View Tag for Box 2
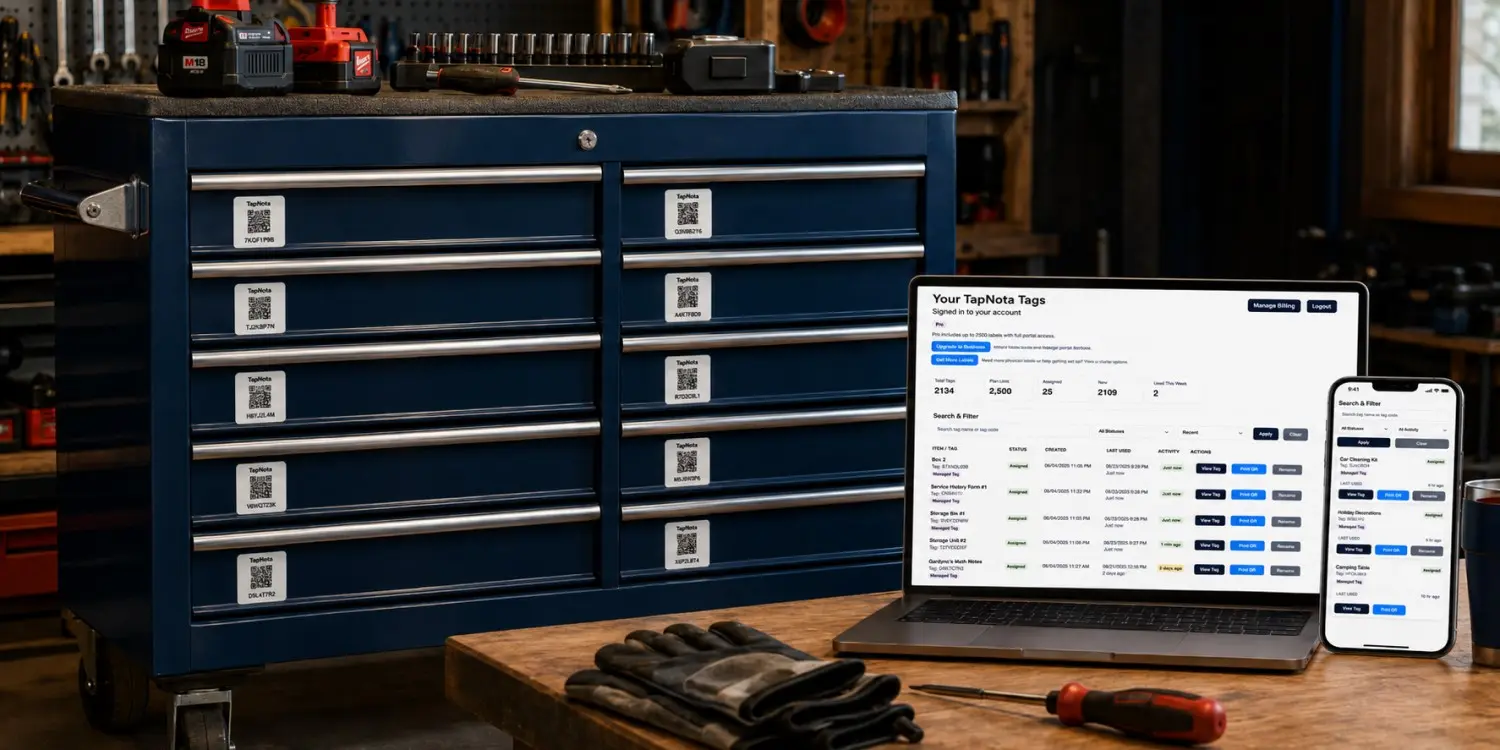Viewport: 1500px width, 750px height. coord(1211,468)
